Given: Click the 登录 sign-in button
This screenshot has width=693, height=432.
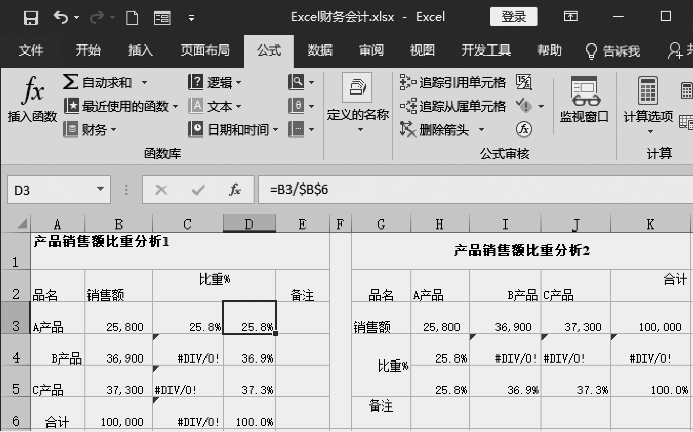Looking at the screenshot, I should point(514,17).
